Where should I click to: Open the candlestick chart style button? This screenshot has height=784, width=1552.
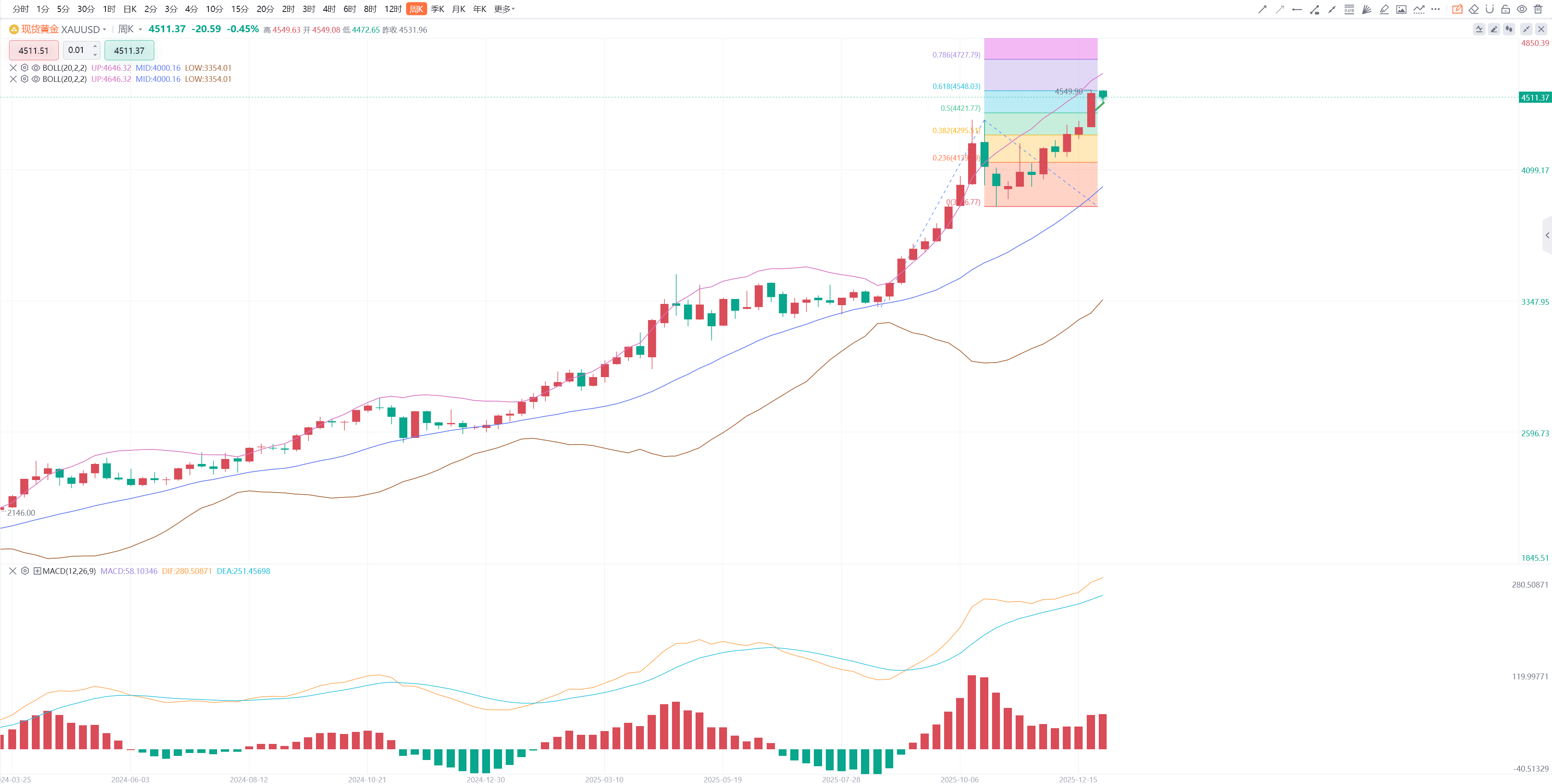tap(1509, 29)
